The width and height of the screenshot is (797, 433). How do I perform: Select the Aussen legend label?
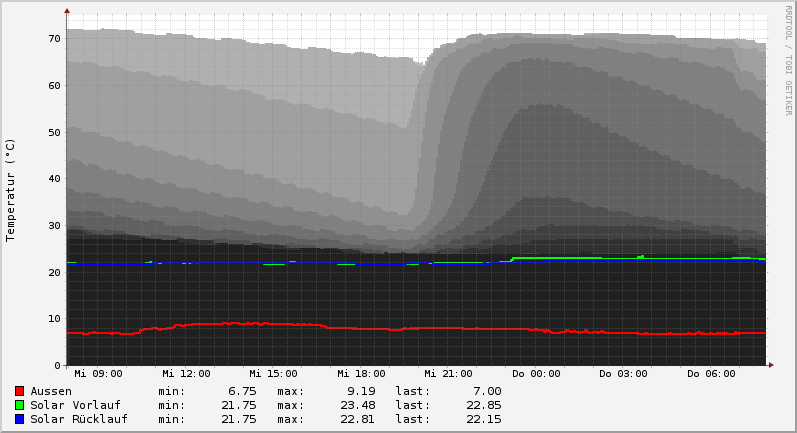pos(51,391)
